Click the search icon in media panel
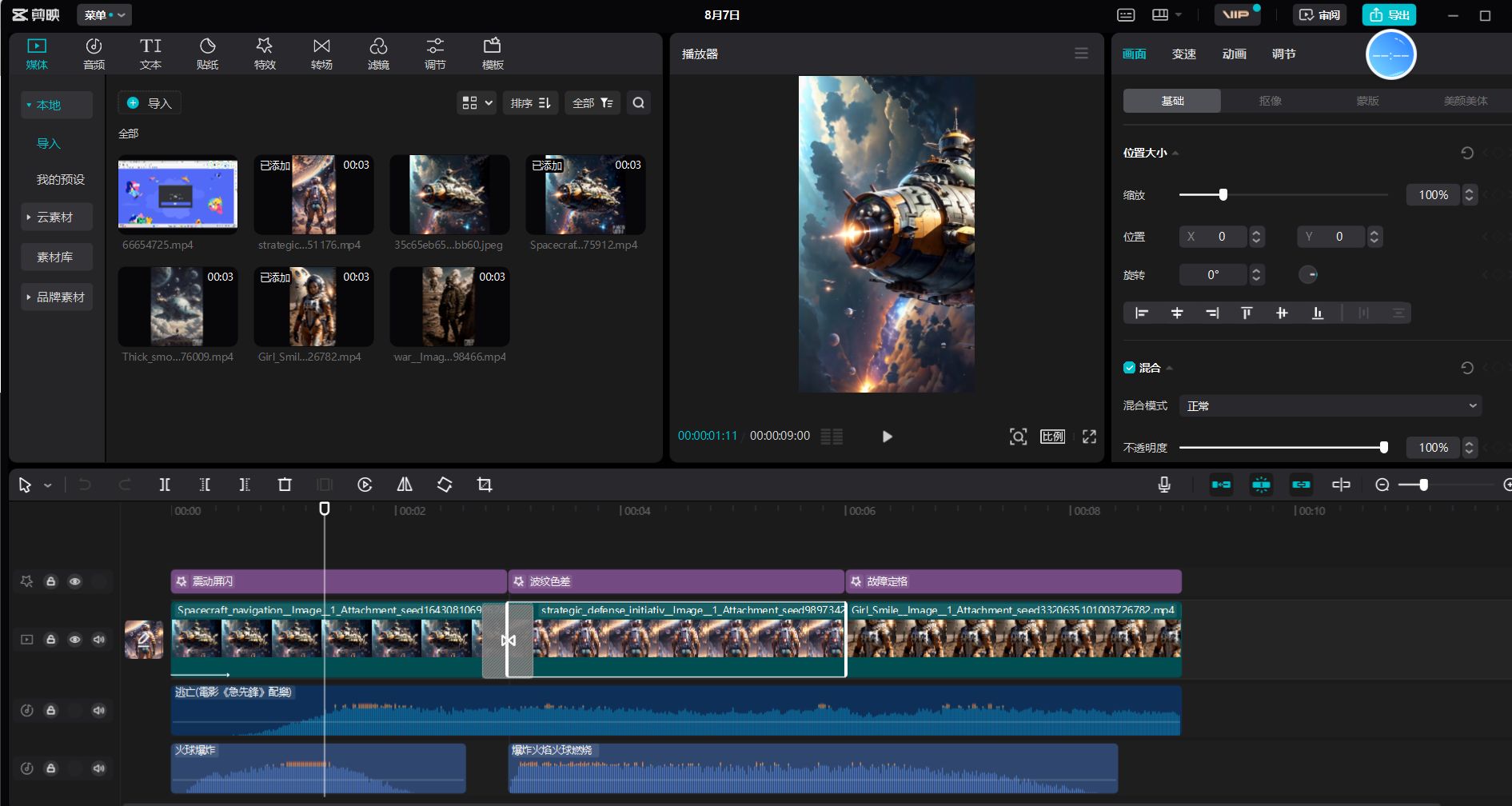This screenshot has height=806, width=1512. click(638, 103)
